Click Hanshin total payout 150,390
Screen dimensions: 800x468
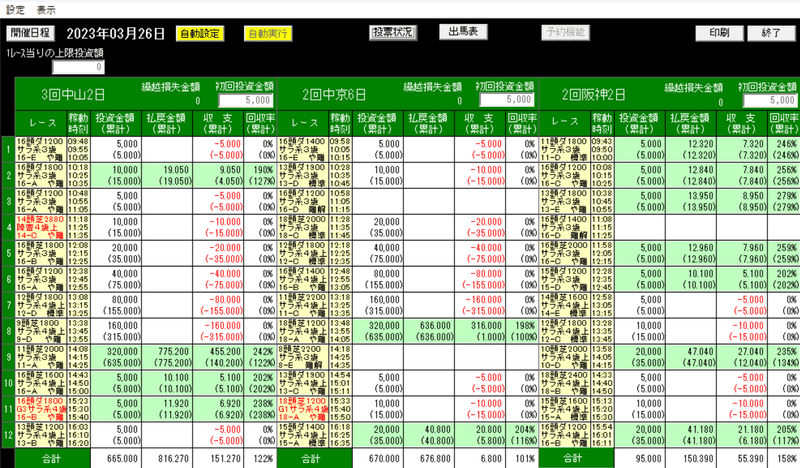(x=691, y=459)
